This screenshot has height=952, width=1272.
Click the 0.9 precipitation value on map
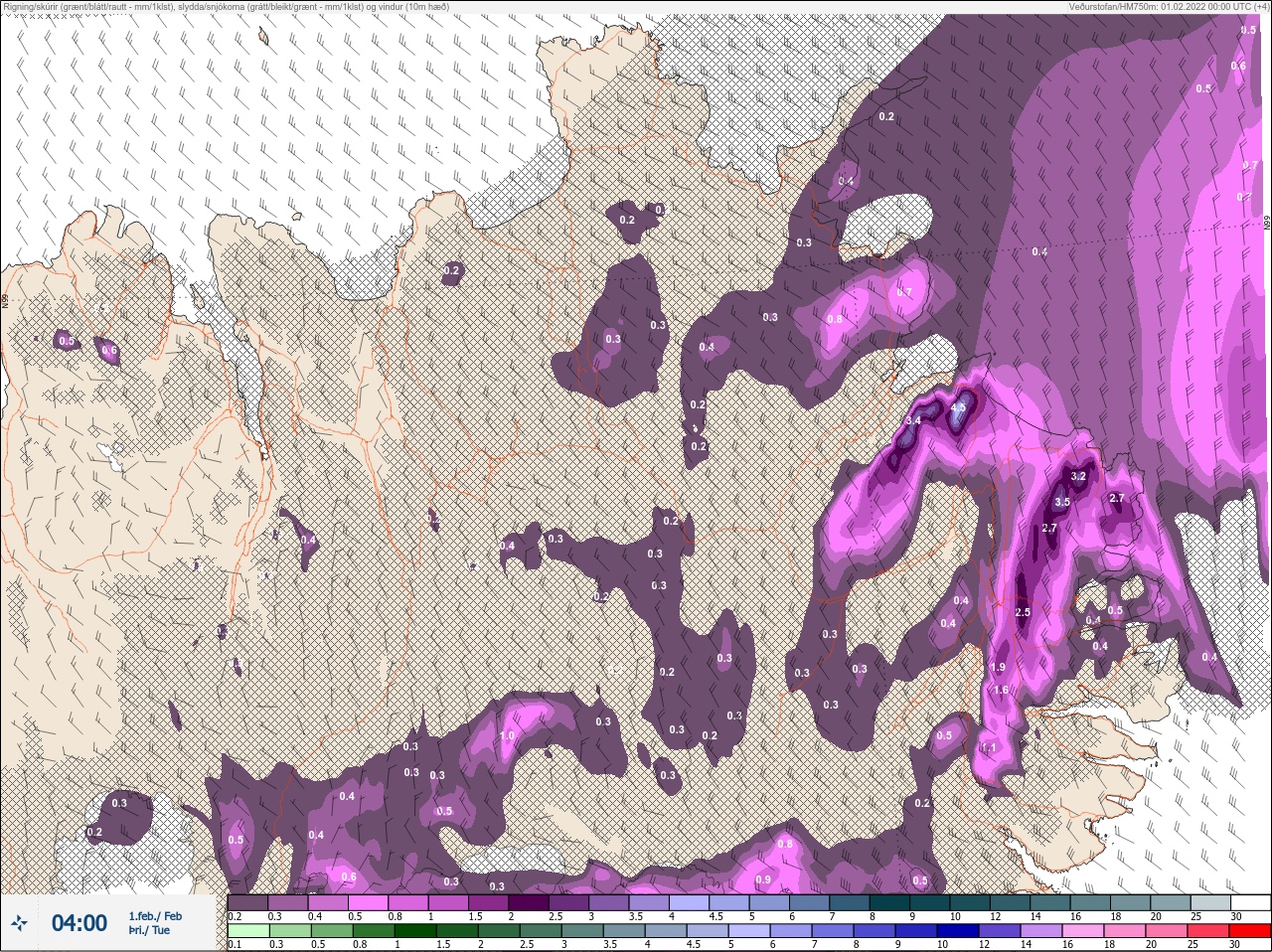tap(763, 880)
